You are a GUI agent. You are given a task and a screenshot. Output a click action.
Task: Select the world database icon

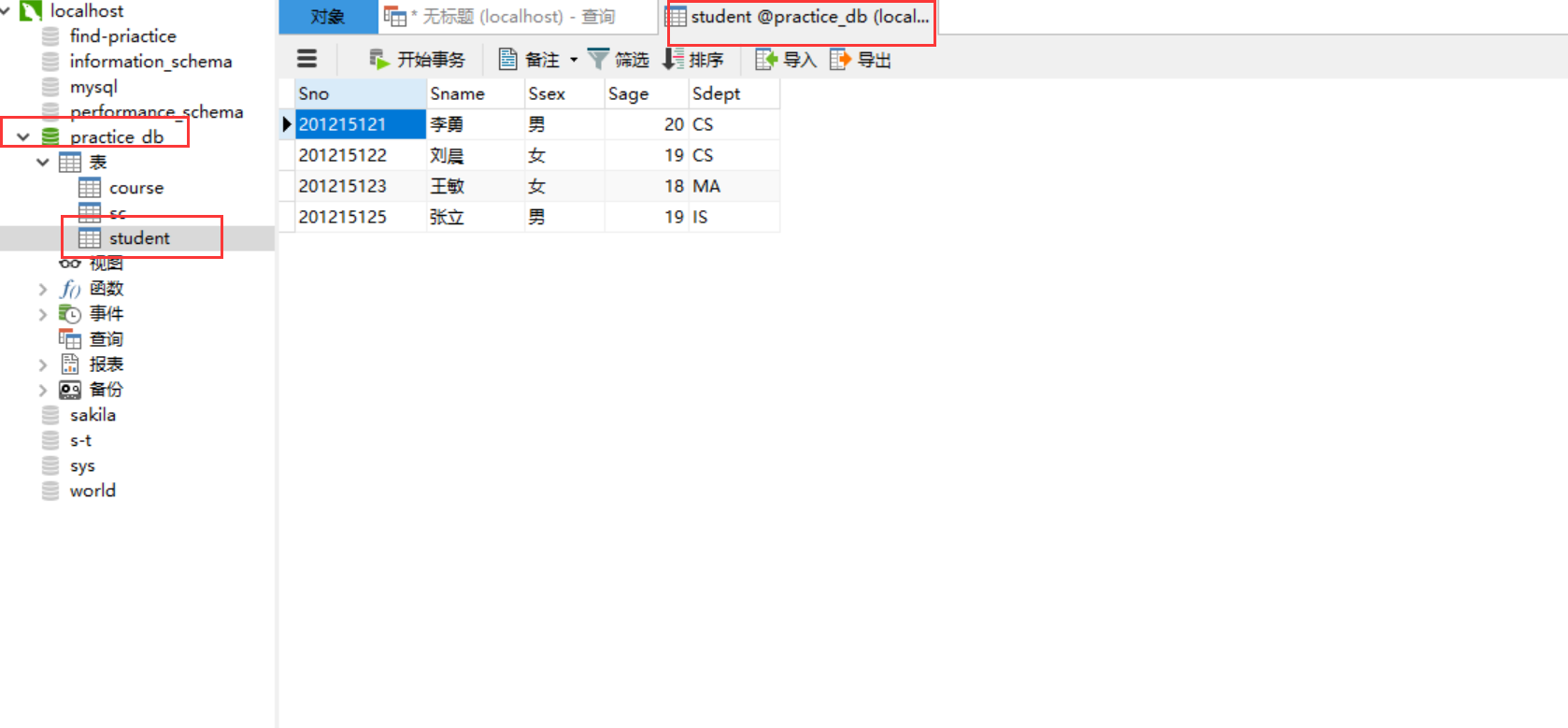tap(50, 491)
